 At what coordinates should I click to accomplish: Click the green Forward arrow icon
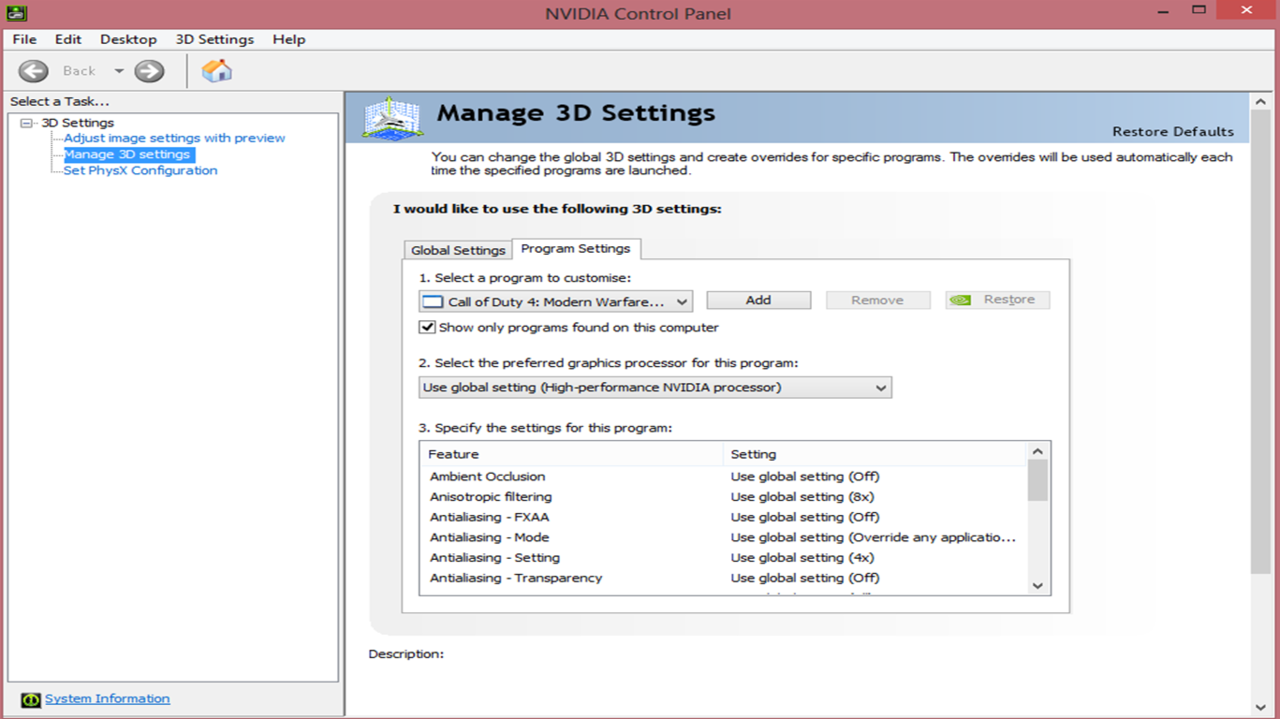[x=149, y=71]
